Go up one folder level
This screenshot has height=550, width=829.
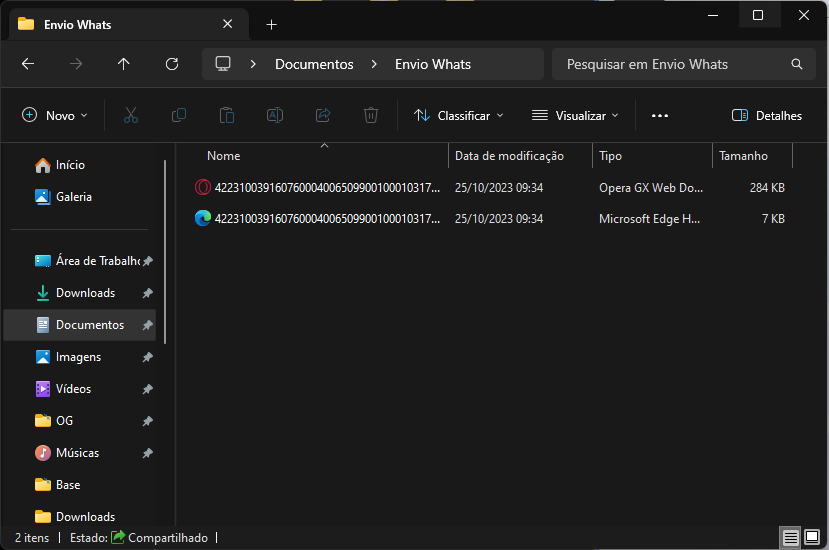[123, 64]
